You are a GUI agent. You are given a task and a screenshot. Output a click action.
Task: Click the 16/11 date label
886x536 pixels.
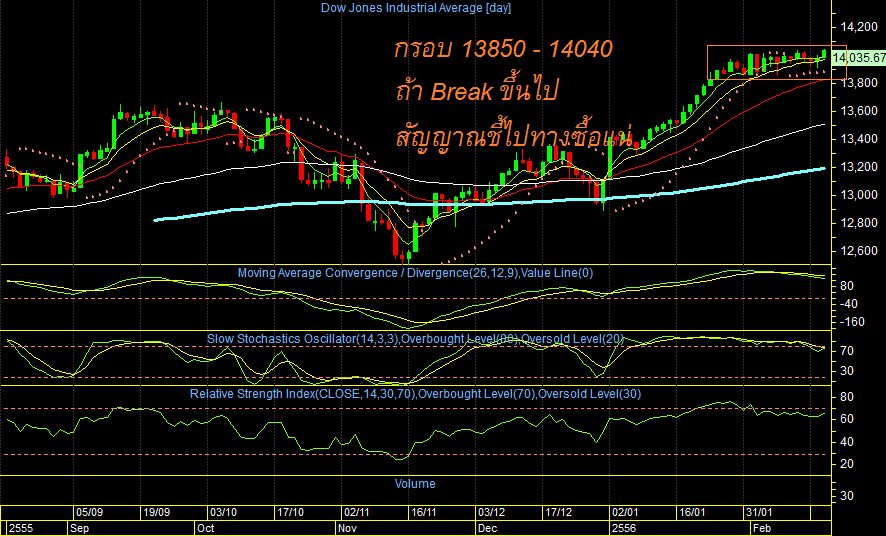pos(424,513)
